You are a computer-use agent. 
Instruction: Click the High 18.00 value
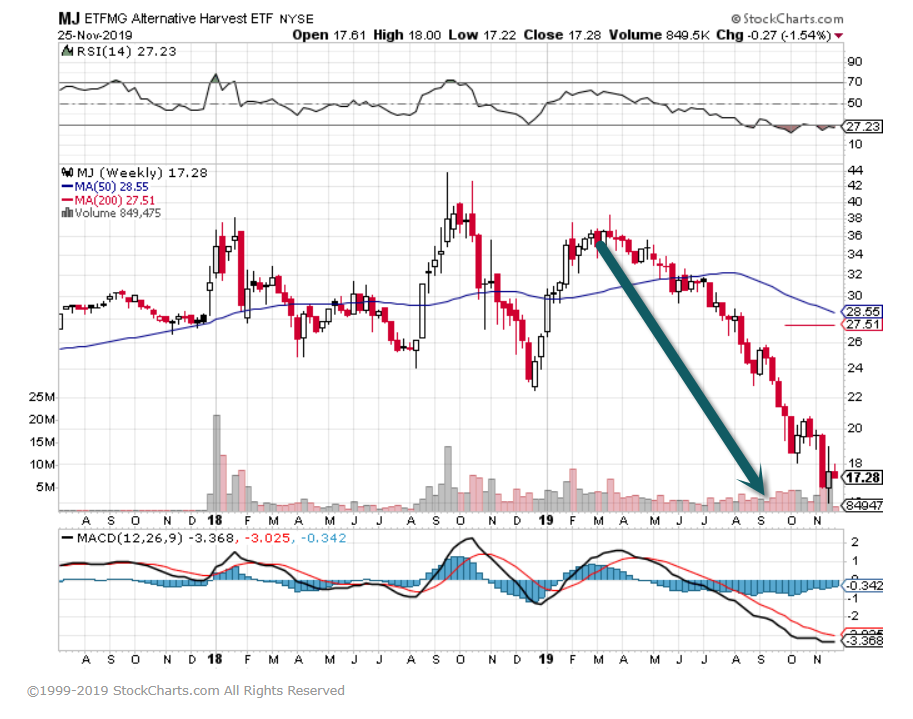pos(407,35)
